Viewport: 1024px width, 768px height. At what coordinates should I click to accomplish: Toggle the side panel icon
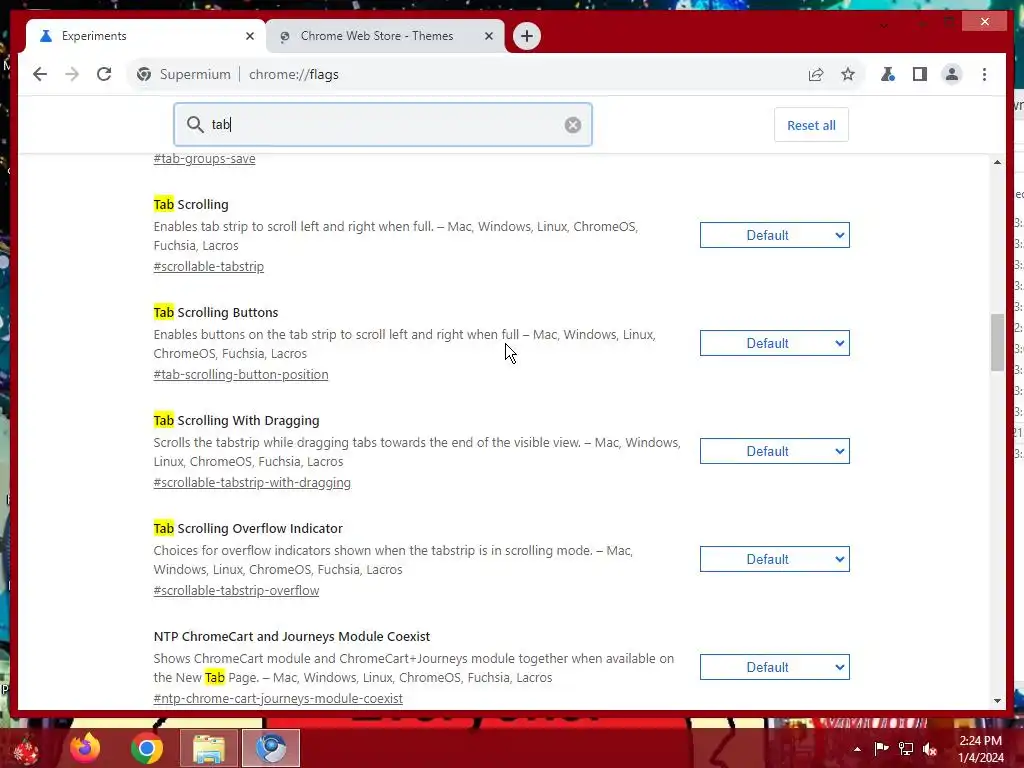(x=920, y=74)
